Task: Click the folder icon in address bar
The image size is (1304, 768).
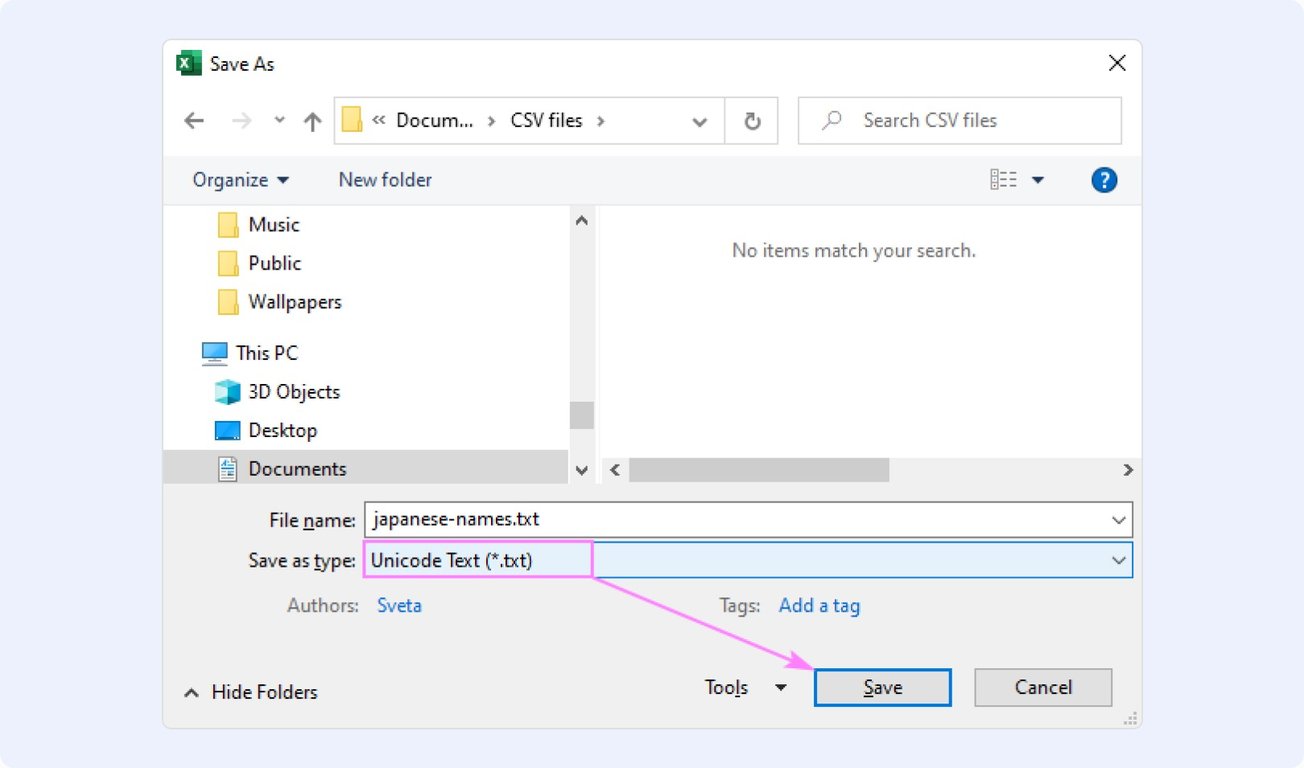Action: [x=351, y=120]
